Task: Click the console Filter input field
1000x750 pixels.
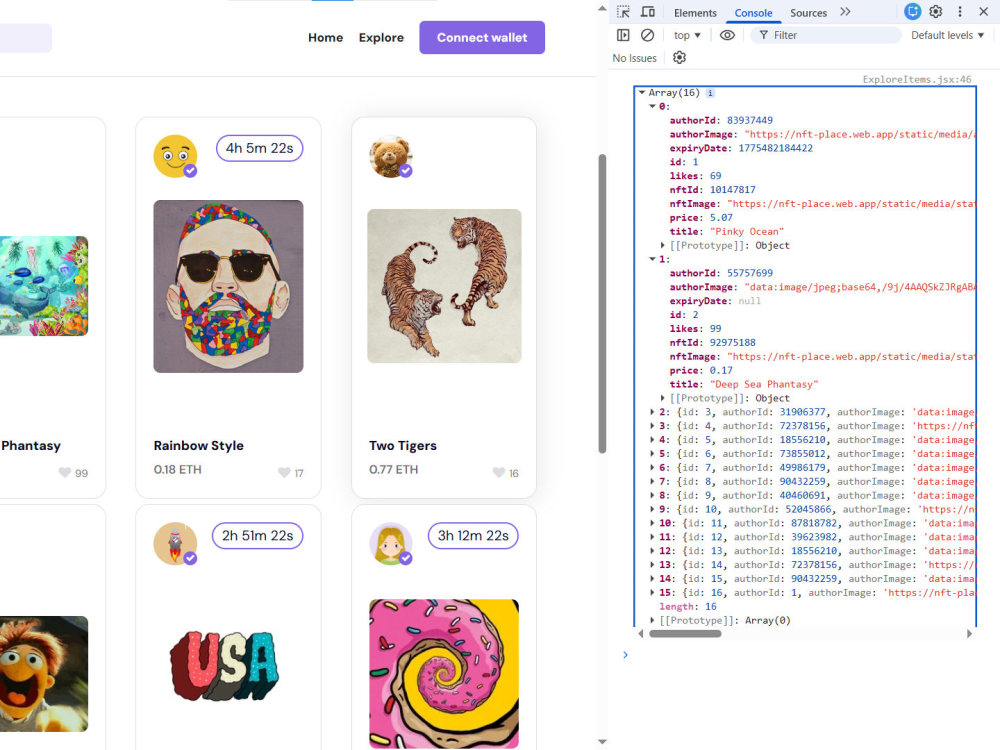Action: 826,35
